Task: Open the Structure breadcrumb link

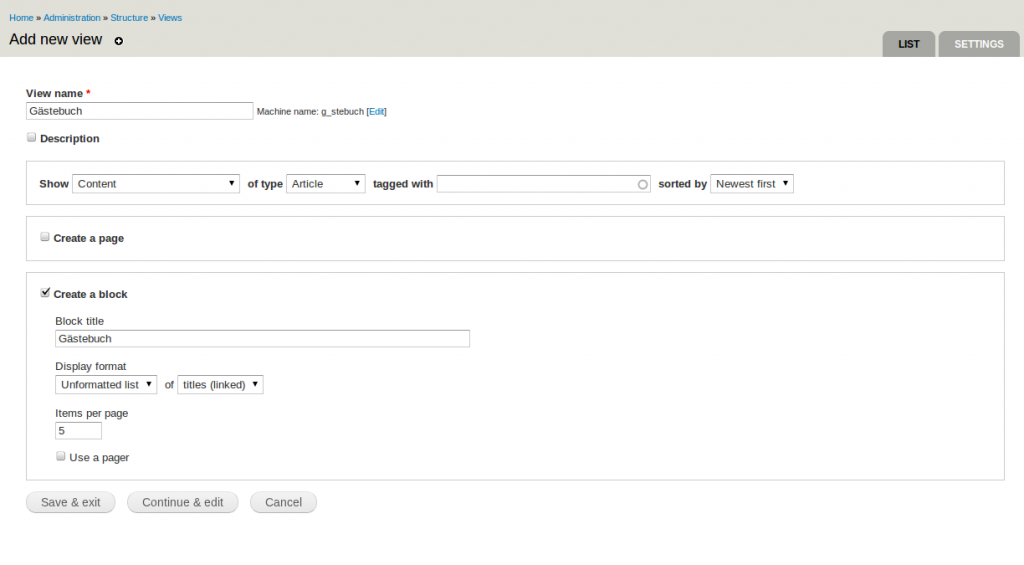Action: coord(129,18)
